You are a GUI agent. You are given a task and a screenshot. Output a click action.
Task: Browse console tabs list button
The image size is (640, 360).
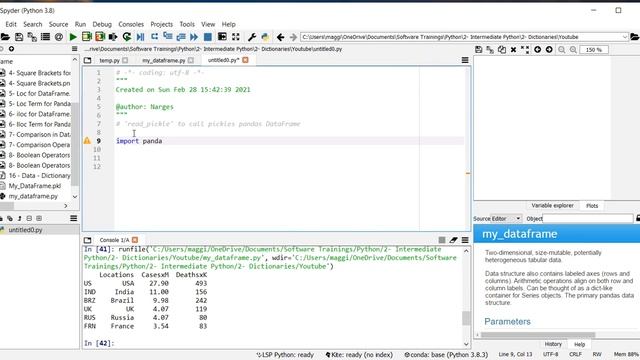[x=87, y=240]
